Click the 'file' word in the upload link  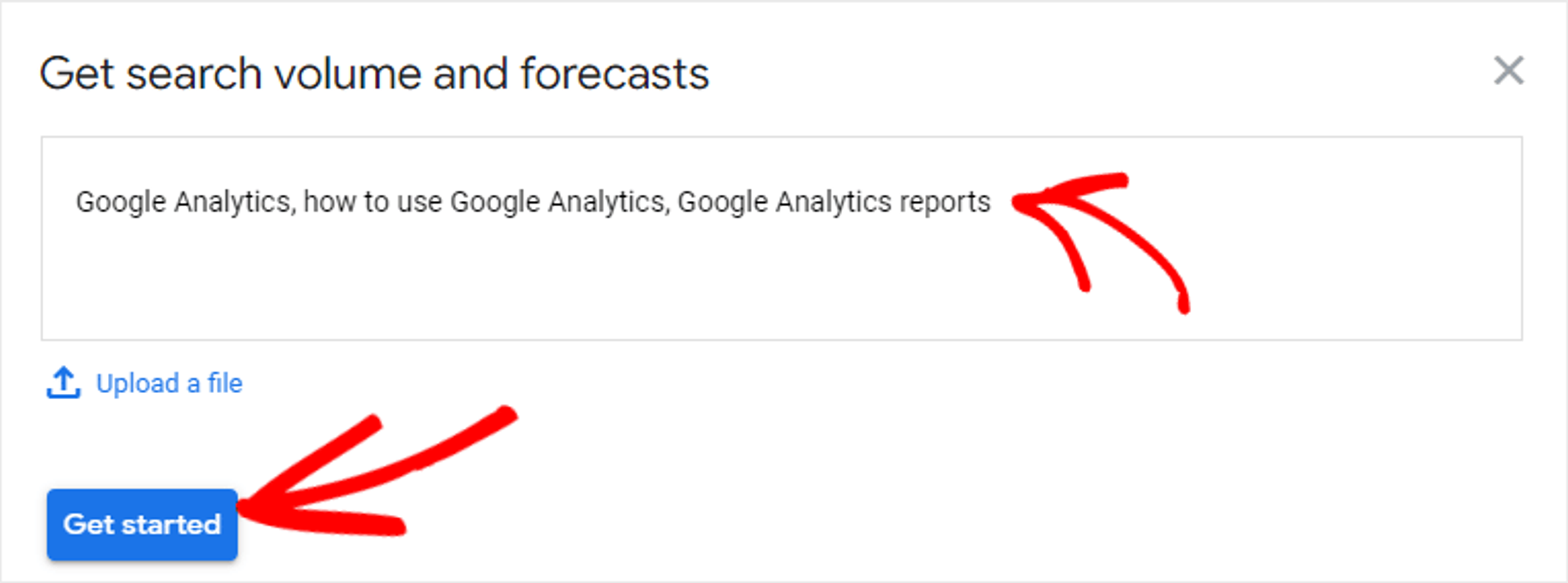click(225, 383)
